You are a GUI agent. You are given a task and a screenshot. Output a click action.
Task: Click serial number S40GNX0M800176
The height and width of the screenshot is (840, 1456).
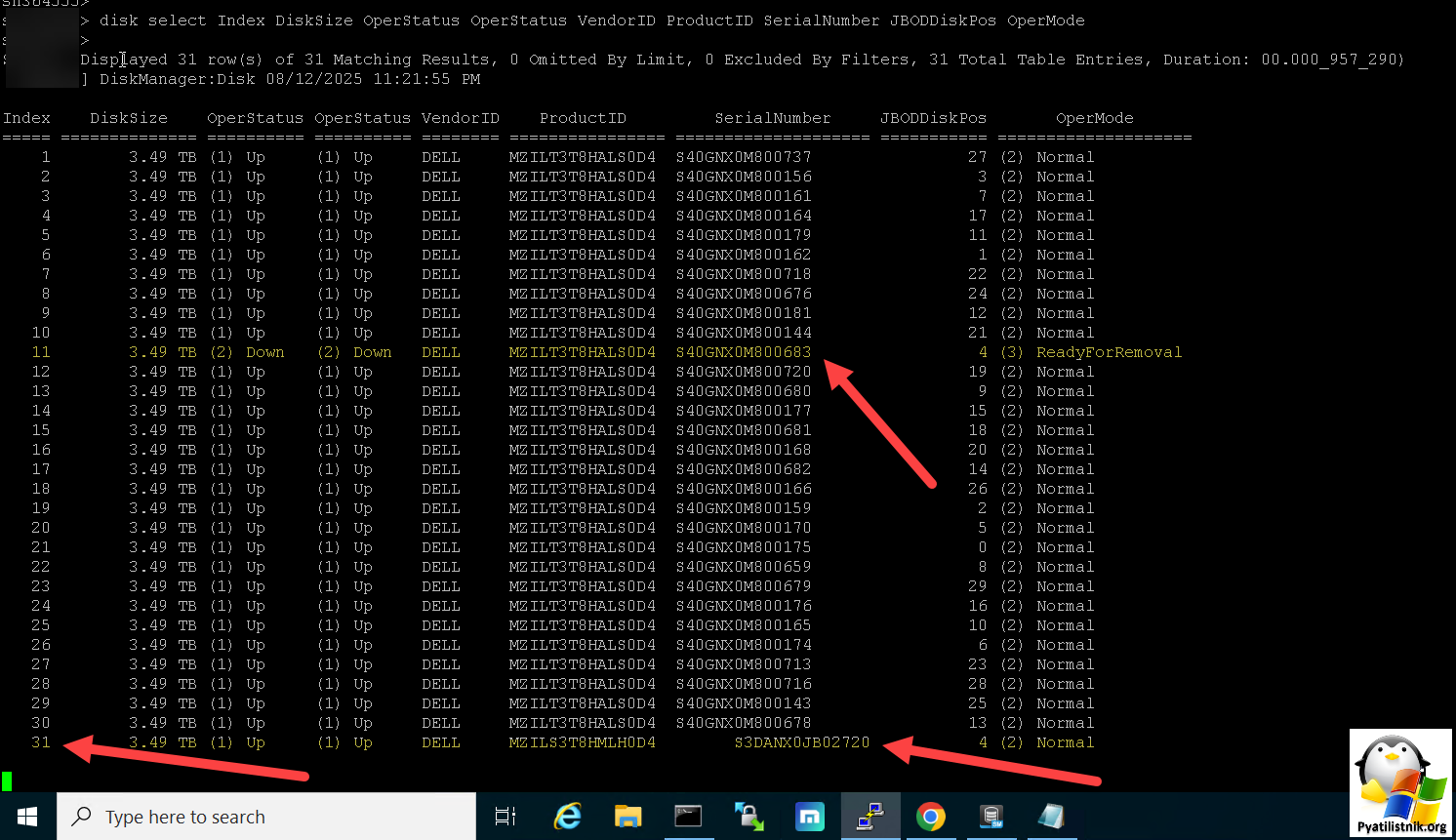[744, 606]
